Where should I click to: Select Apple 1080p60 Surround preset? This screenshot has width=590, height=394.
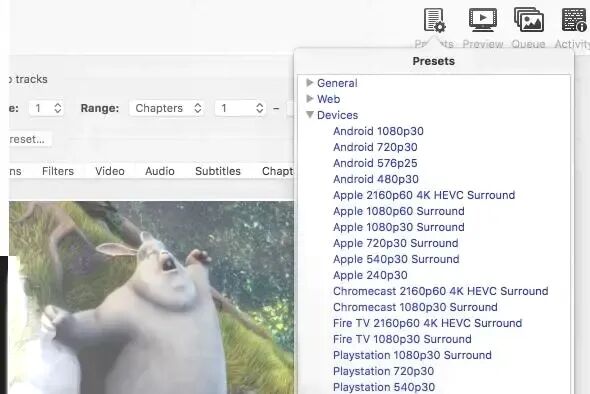click(399, 211)
